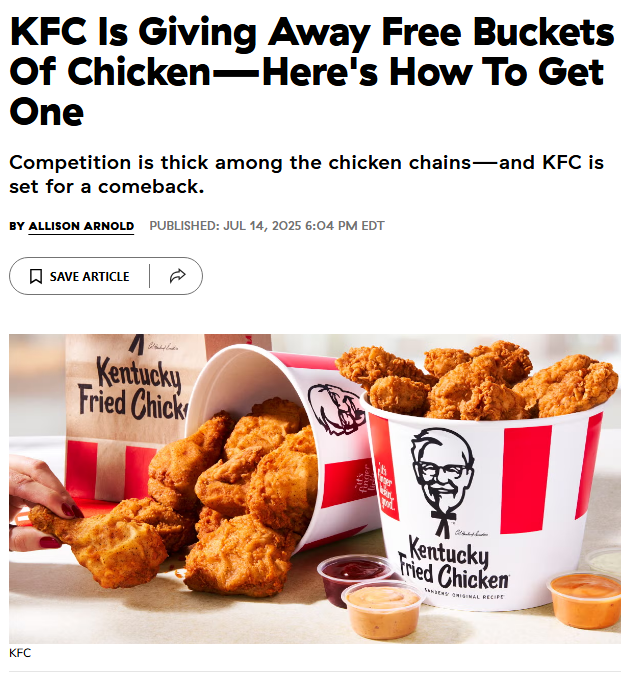The image size is (635, 687).
Task: Click the peach-colored sauce cup in front
Action: point(382,611)
